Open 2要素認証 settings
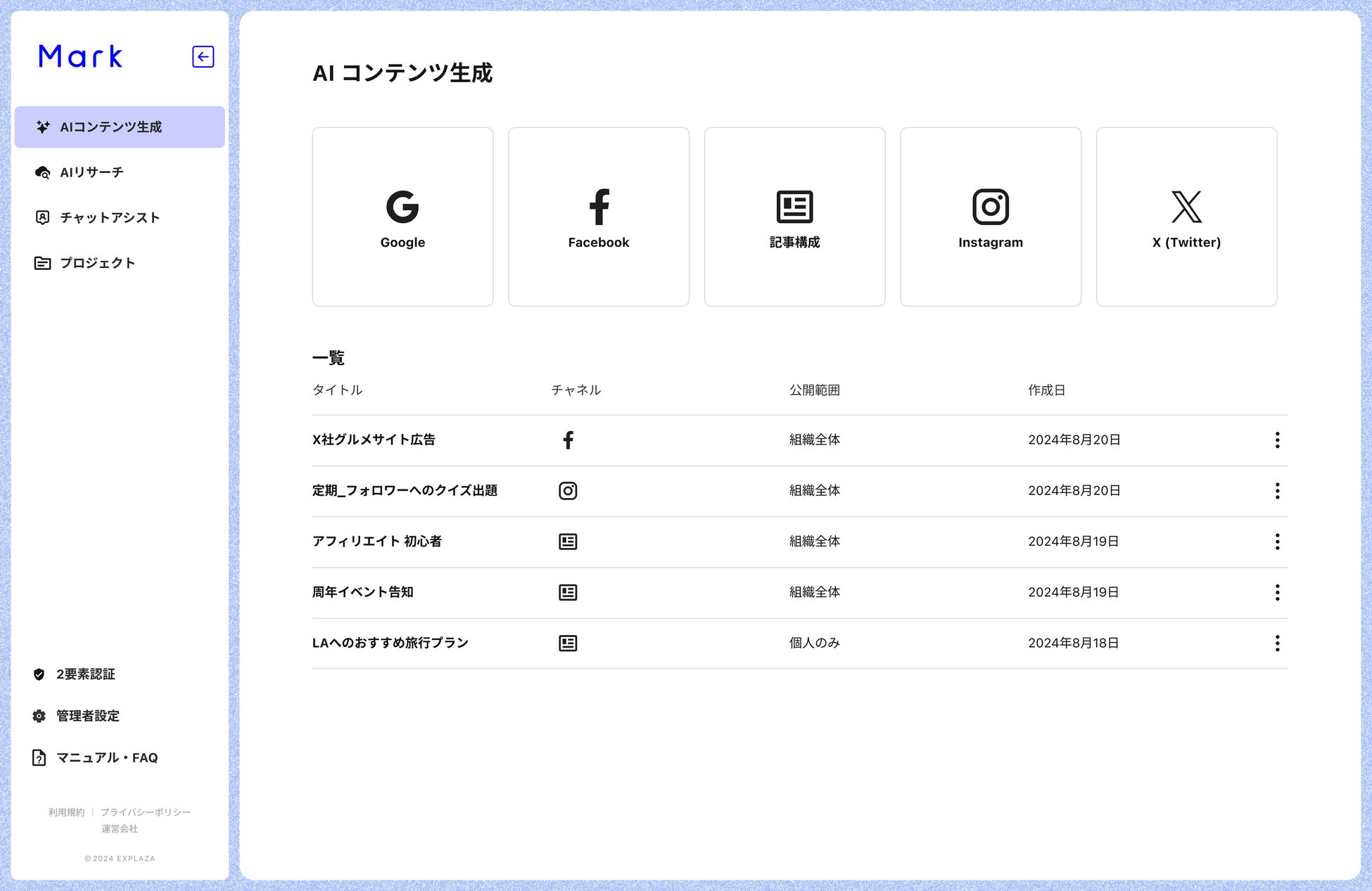The image size is (1372, 891). tap(85, 674)
